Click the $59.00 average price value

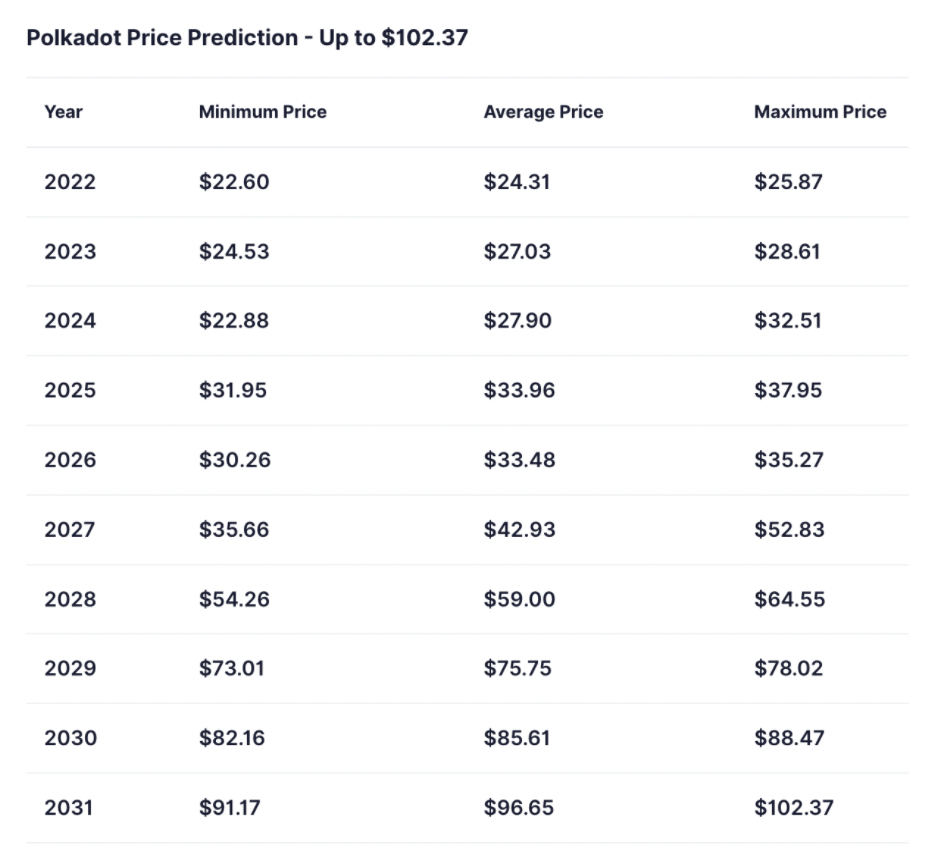519,599
